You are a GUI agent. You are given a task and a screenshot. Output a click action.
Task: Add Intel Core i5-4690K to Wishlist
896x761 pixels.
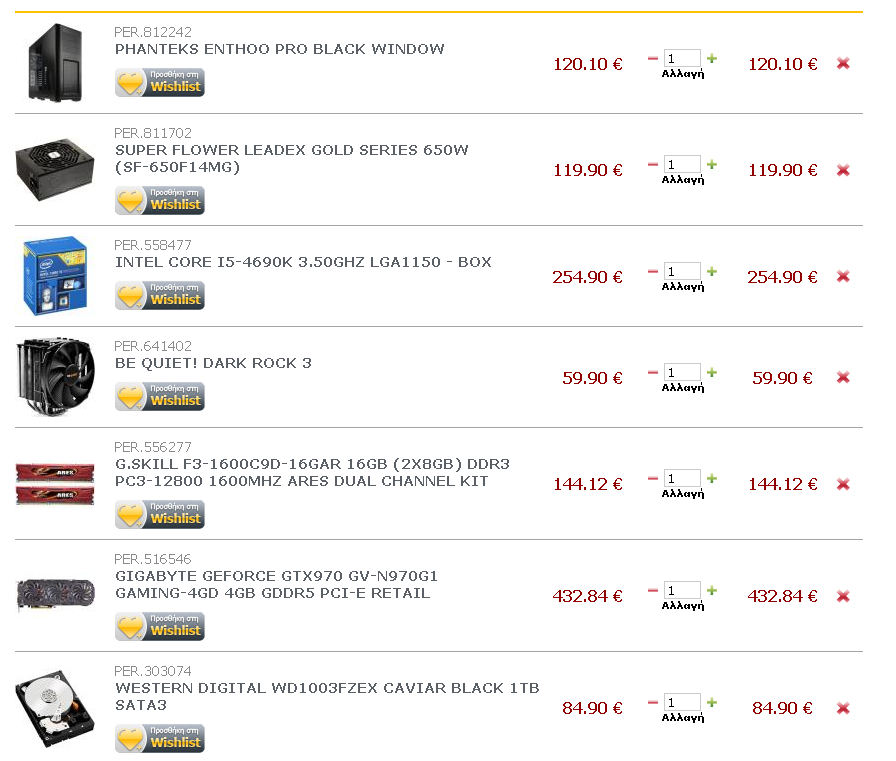[x=160, y=295]
